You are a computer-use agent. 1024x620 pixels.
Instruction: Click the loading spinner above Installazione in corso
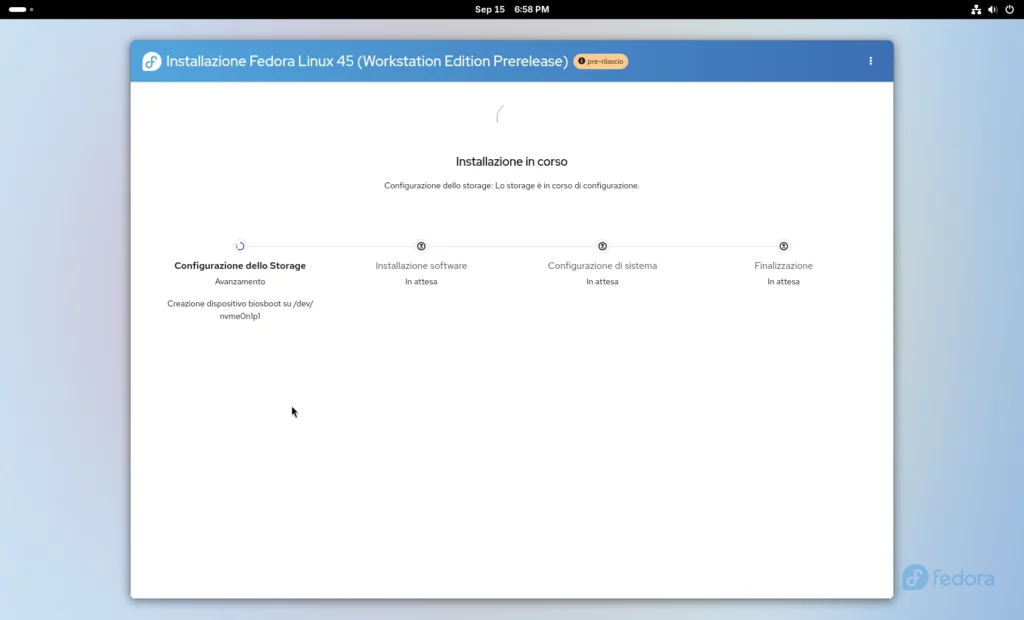coord(500,114)
